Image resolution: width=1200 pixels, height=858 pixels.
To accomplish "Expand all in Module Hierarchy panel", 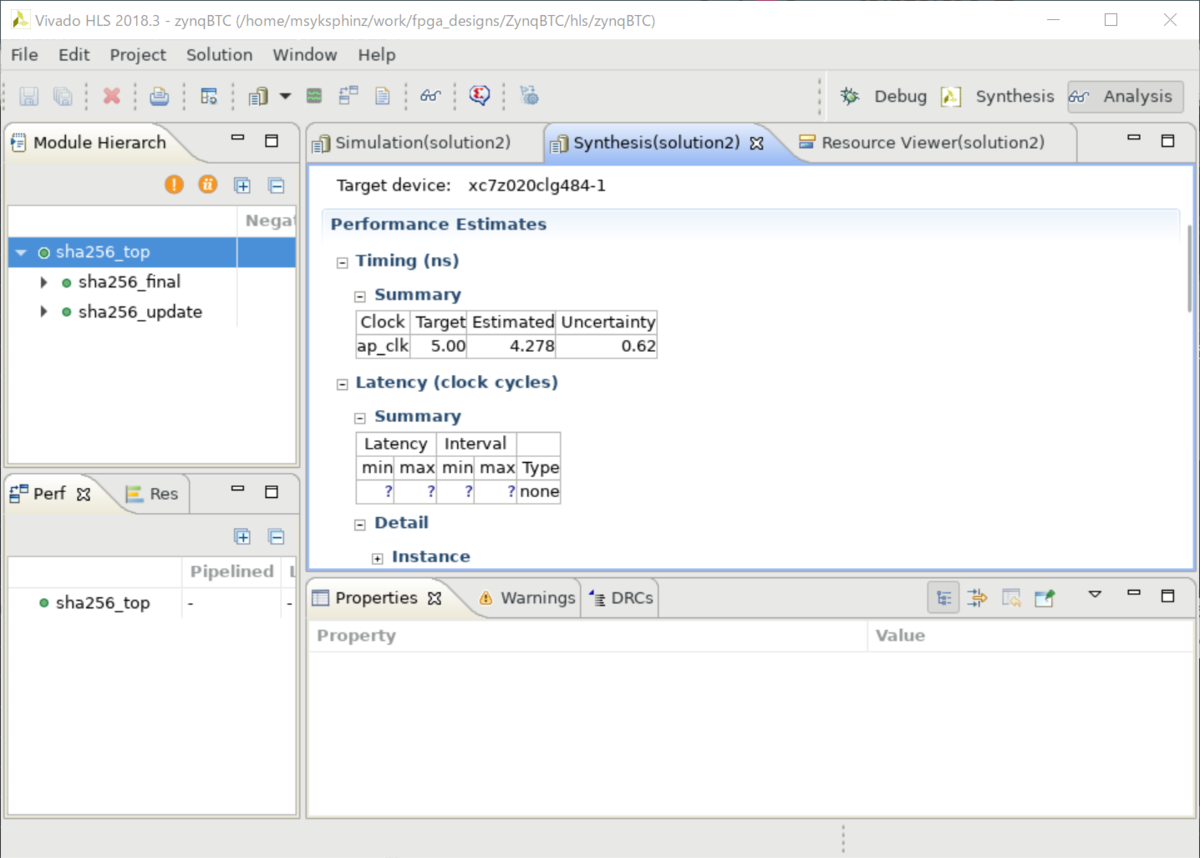I will point(242,185).
